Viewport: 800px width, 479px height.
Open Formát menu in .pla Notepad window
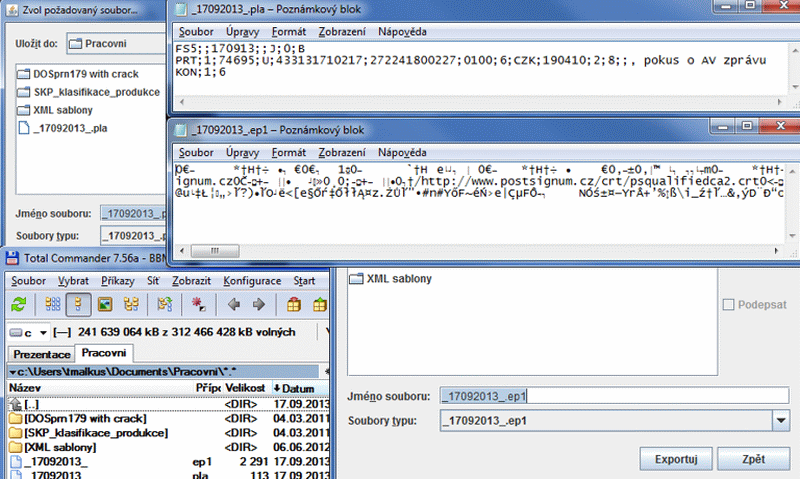pos(289,32)
